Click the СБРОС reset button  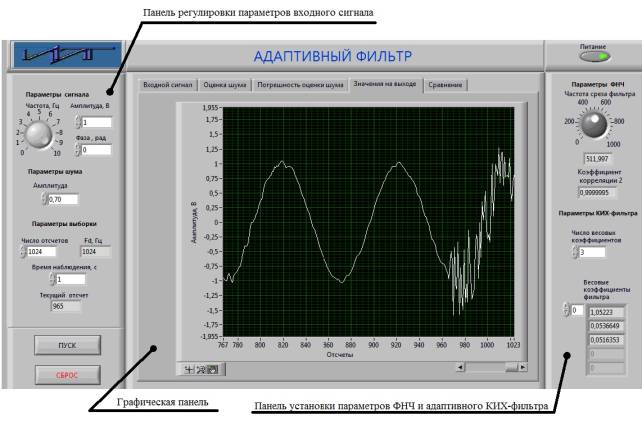click(x=68, y=375)
